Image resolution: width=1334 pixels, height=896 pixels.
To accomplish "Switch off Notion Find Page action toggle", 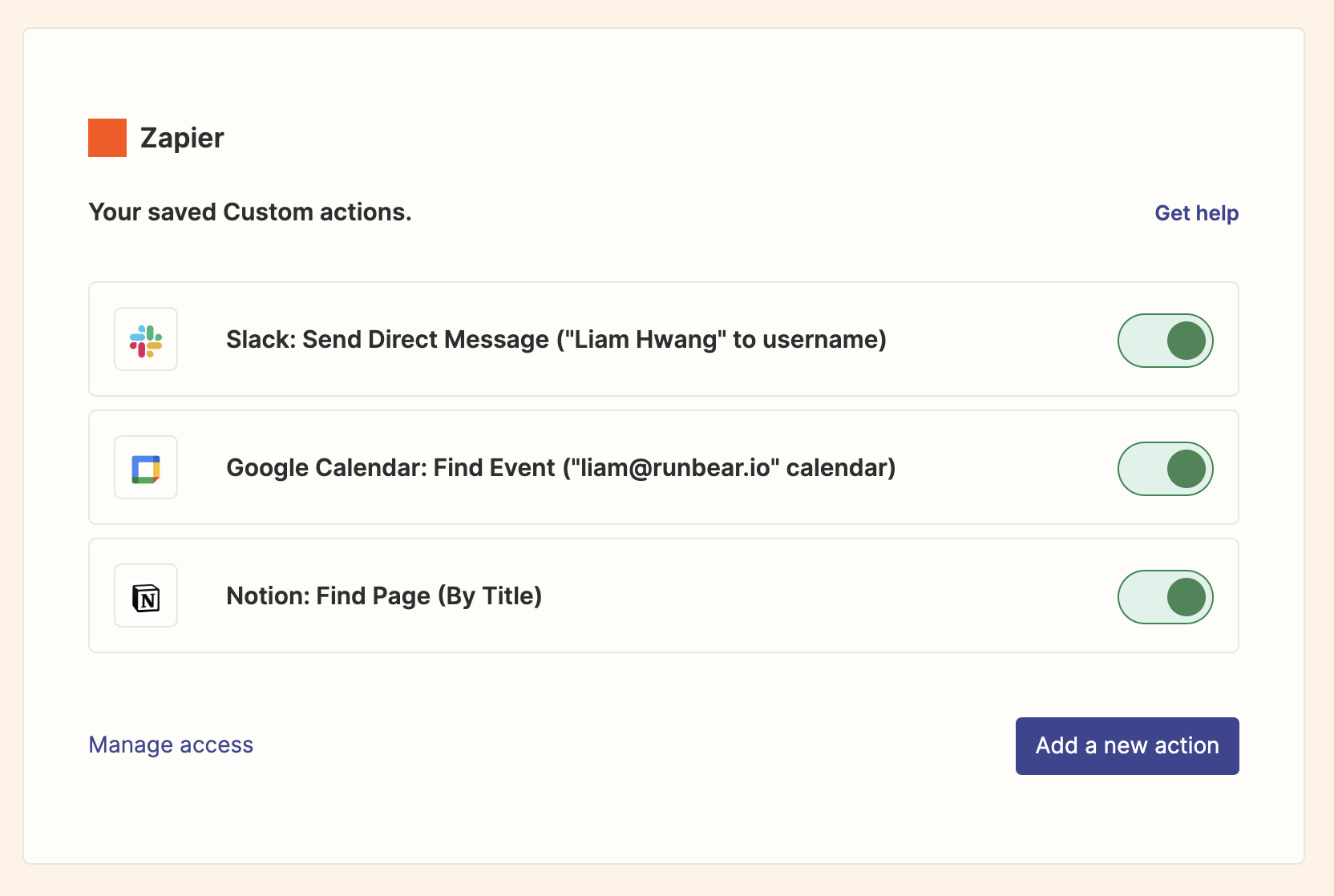I will [x=1166, y=597].
